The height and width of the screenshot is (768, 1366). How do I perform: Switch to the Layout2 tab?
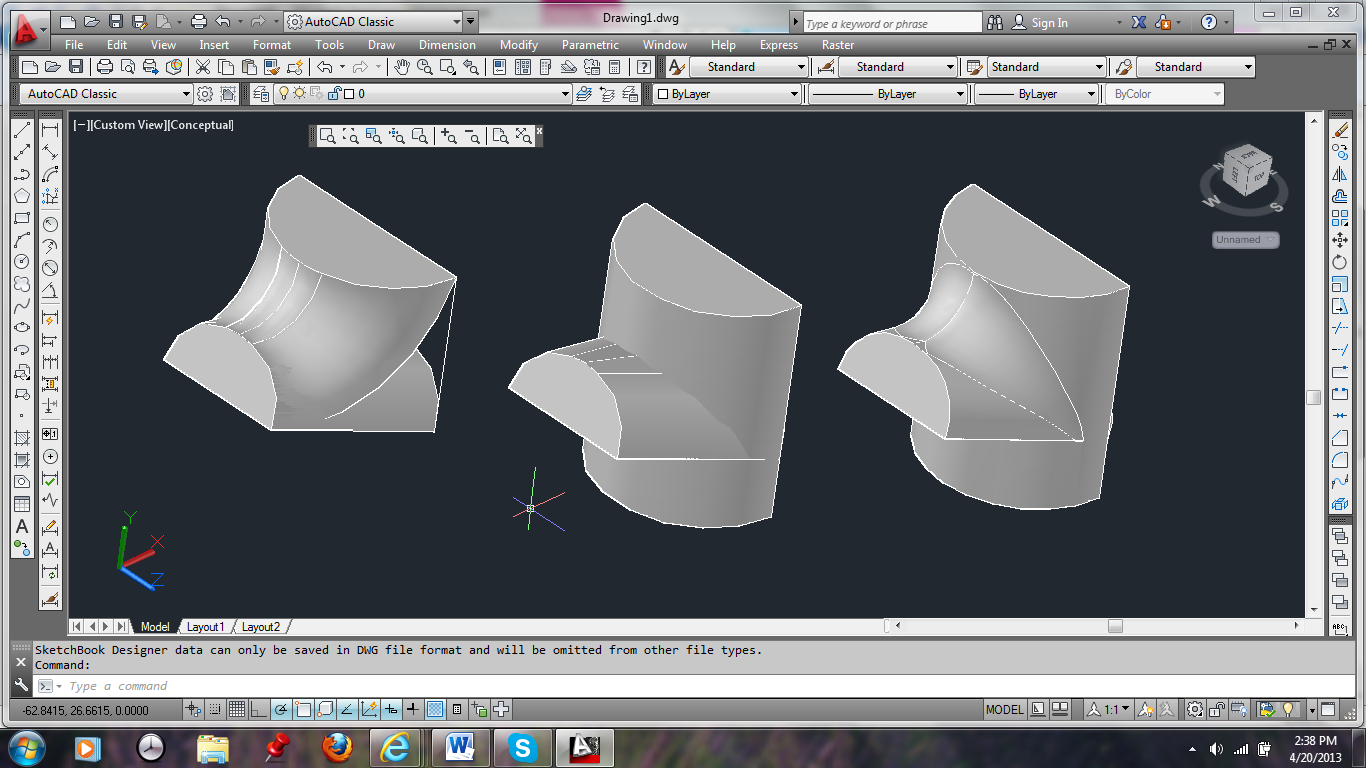[261, 627]
